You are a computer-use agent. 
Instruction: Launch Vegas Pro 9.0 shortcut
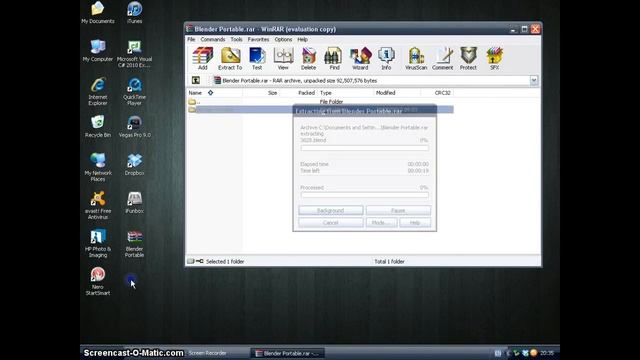click(134, 126)
